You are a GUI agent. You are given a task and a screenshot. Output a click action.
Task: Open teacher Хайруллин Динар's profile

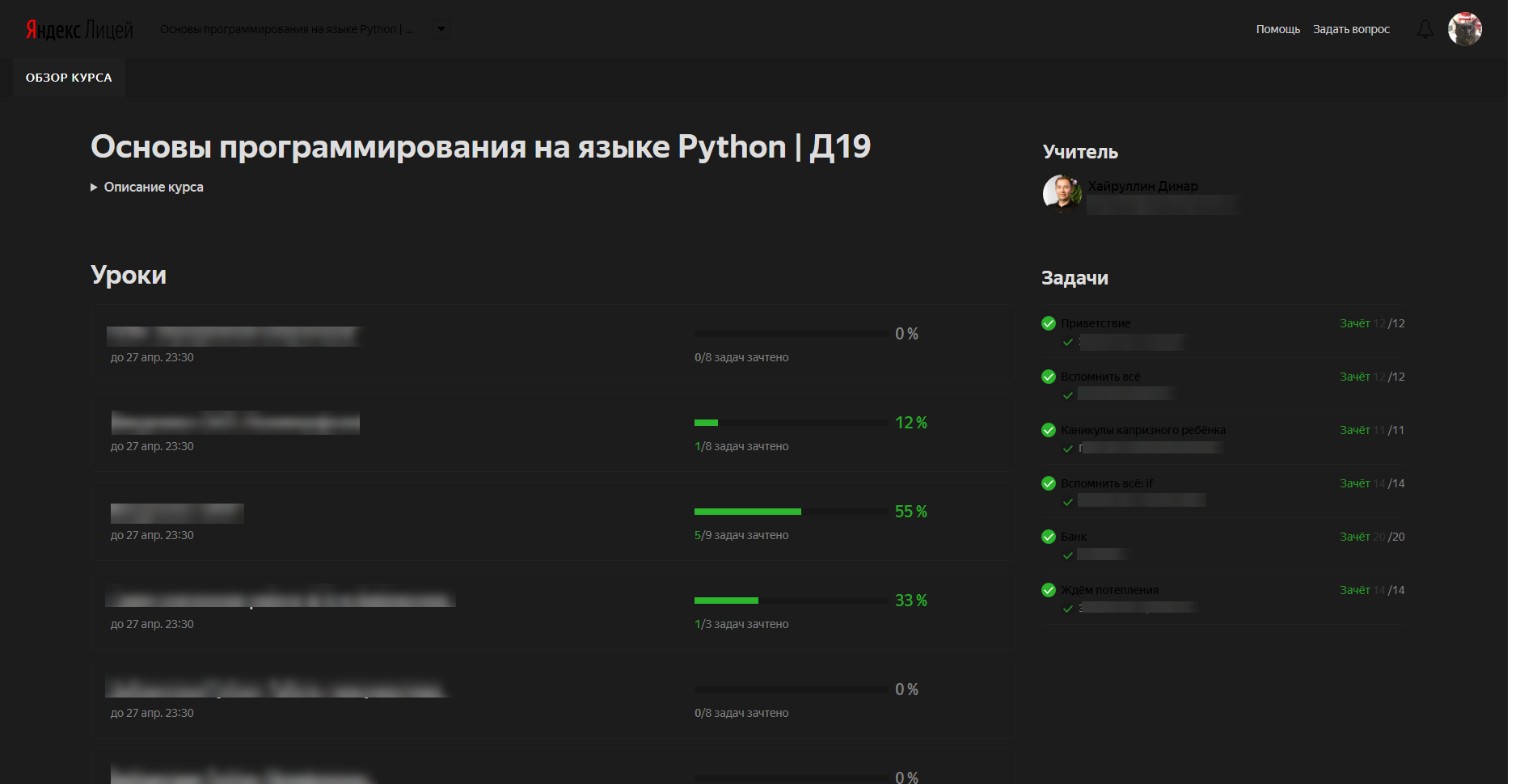pyautogui.click(x=1143, y=185)
